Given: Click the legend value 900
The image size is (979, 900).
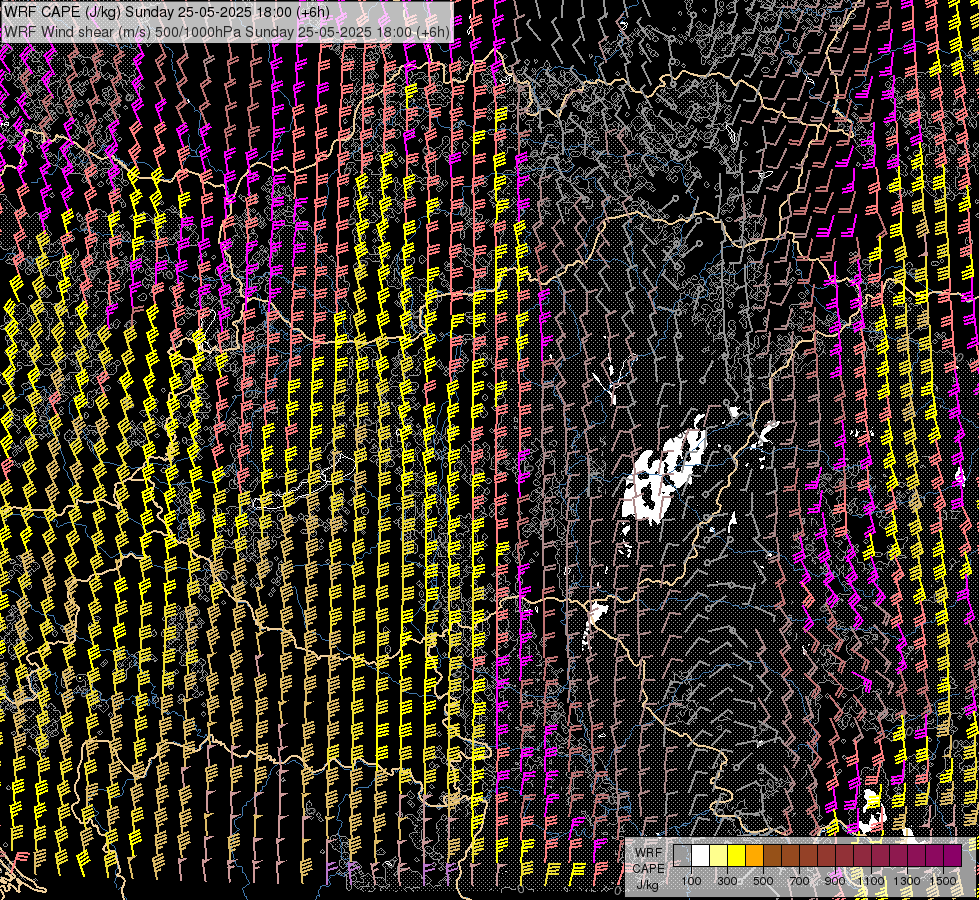Looking at the screenshot, I should pyautogui.click(x=835, y=881).
